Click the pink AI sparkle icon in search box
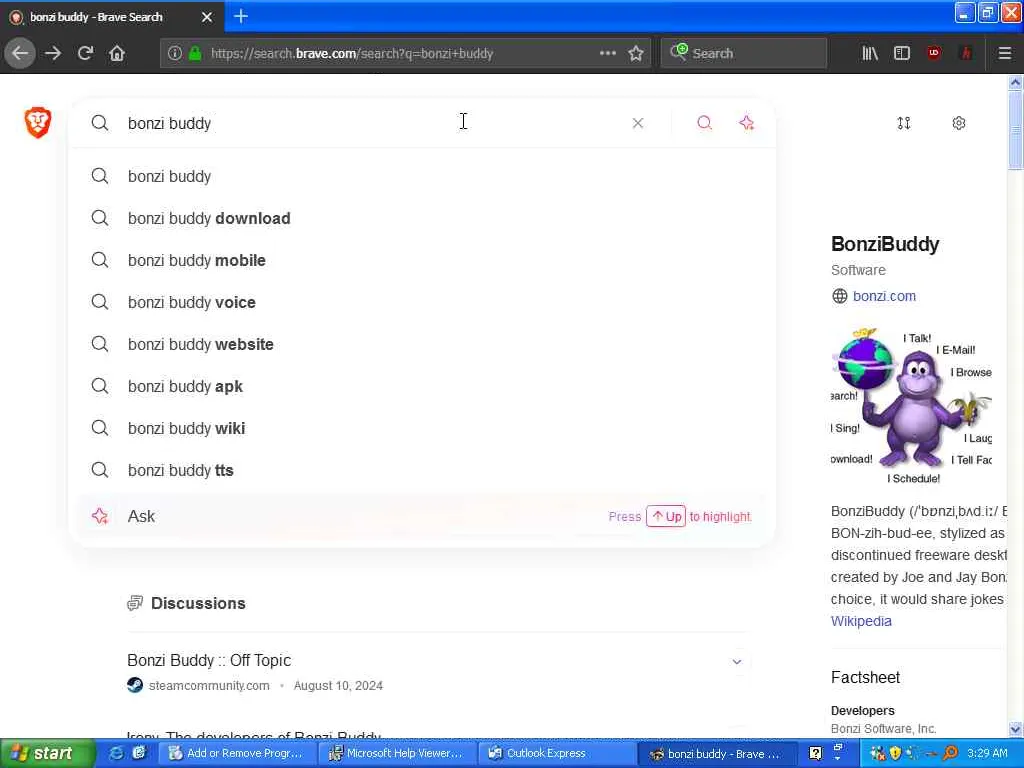This screenshot has width=1024, height=768. coord(746,123)
